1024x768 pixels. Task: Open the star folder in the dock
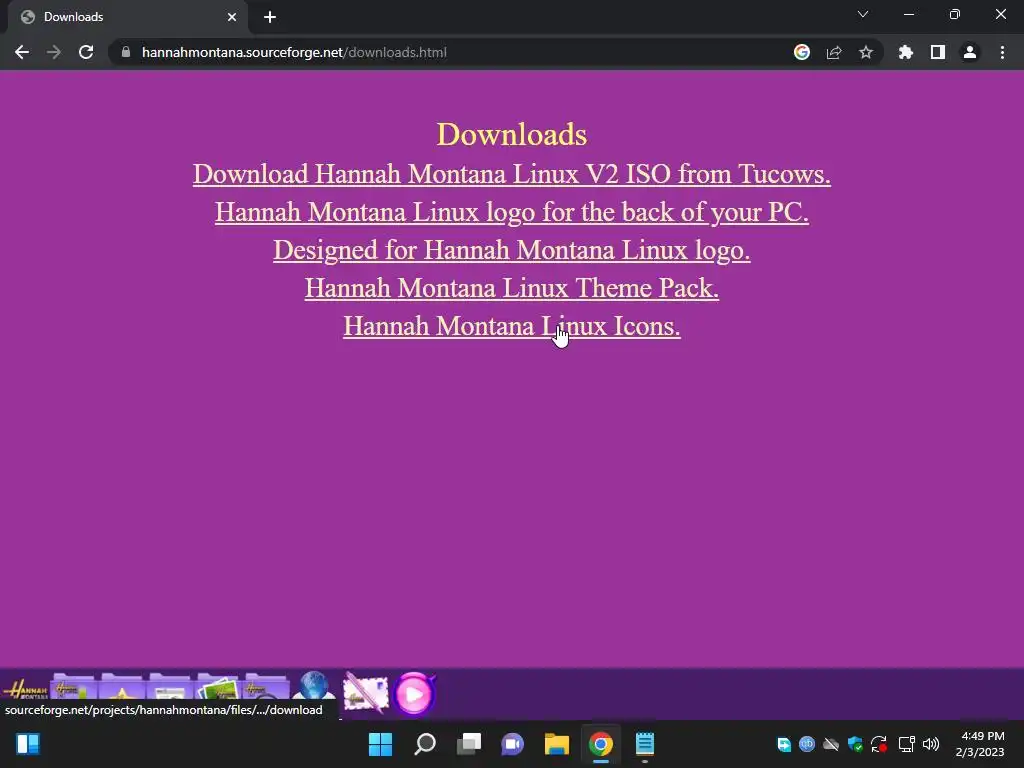[121, 688]
